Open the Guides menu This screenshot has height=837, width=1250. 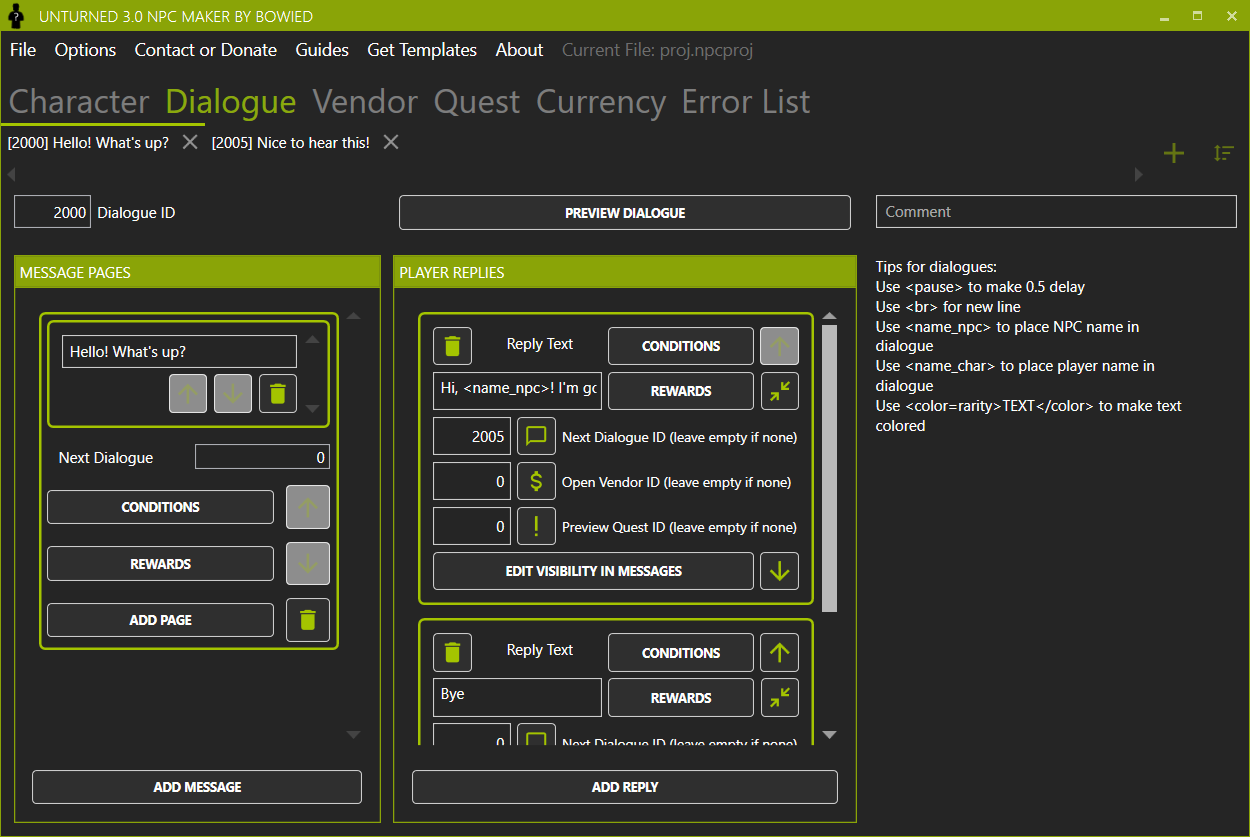[x=322, y=50]
